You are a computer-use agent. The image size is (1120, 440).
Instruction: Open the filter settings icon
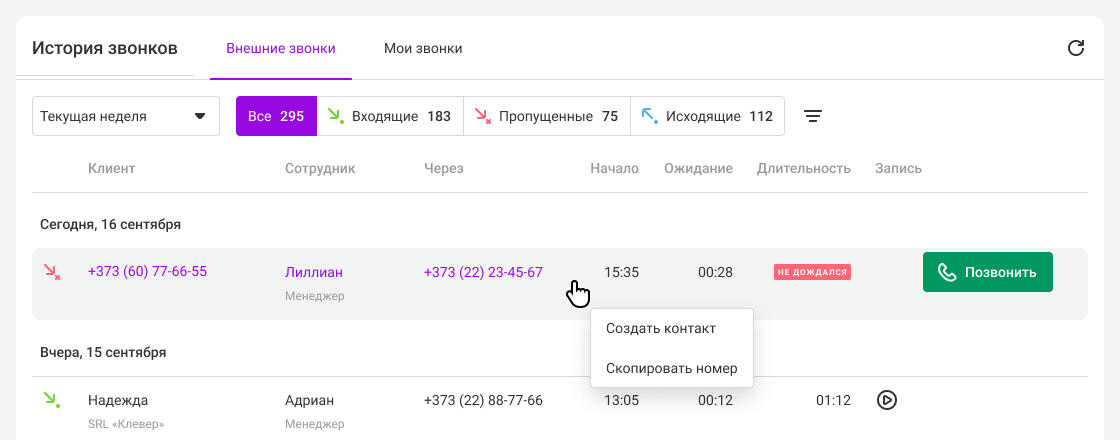814,116
